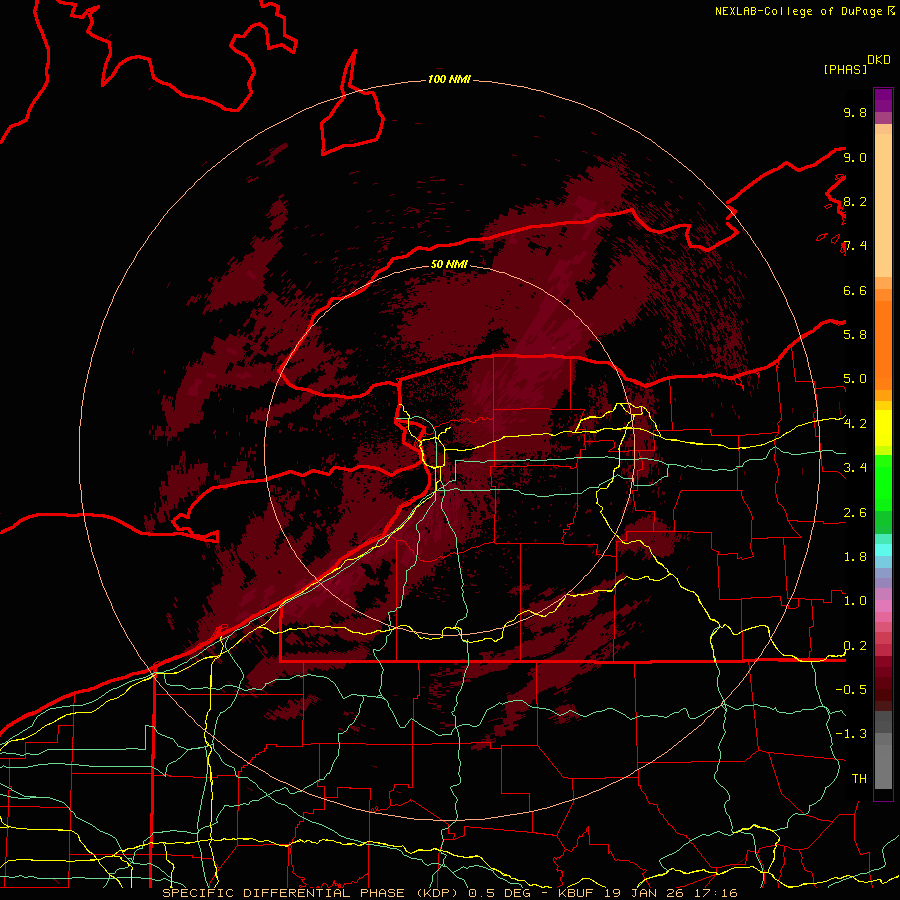Pick the yellow color bar segment
The image size is (900, 900).
point(883,428)
